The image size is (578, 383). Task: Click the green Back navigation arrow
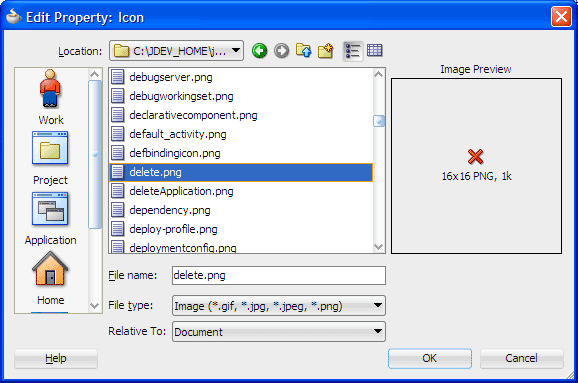click(260, 51)
